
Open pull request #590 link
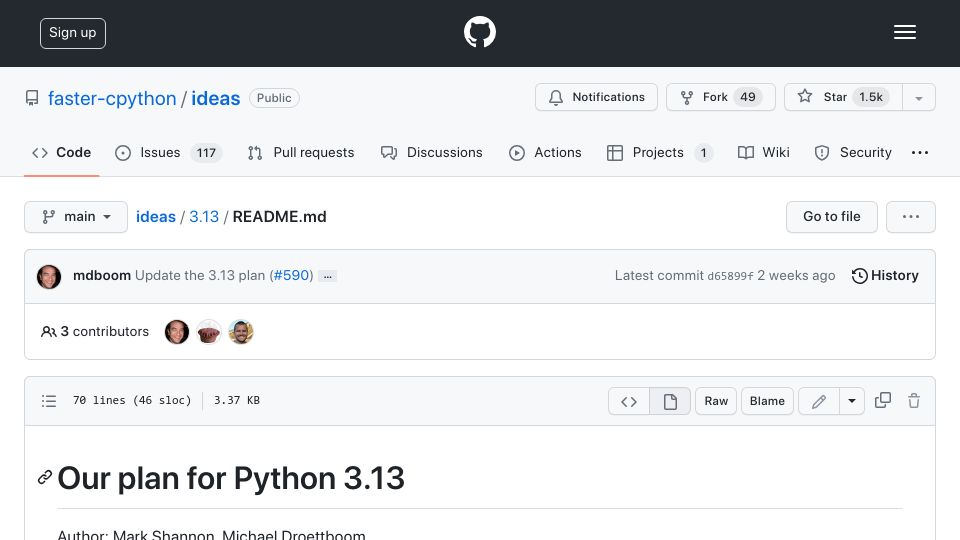tap(293, 276)
